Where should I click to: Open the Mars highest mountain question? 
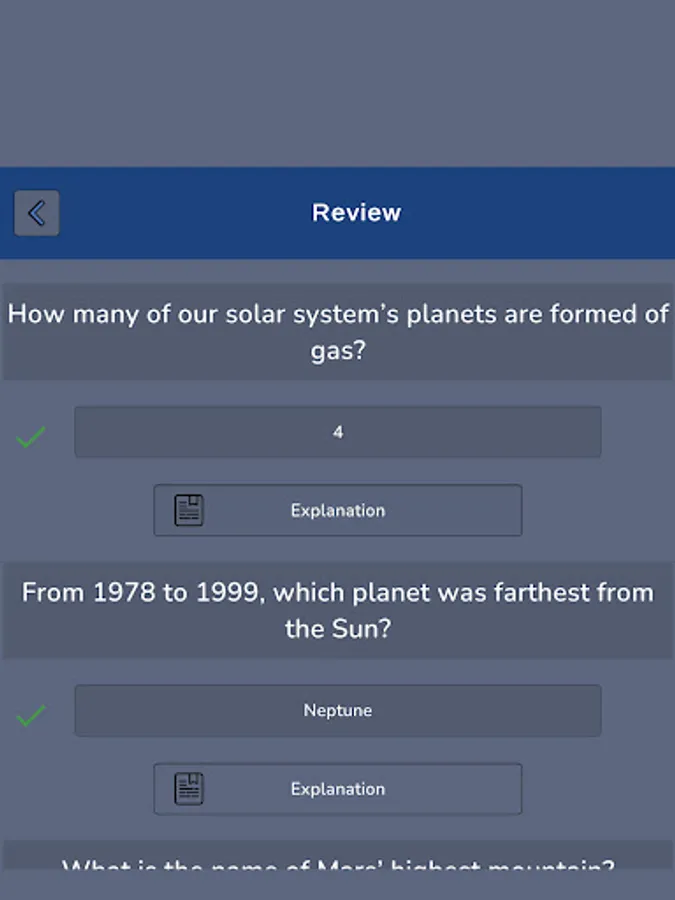coord(337,868)
